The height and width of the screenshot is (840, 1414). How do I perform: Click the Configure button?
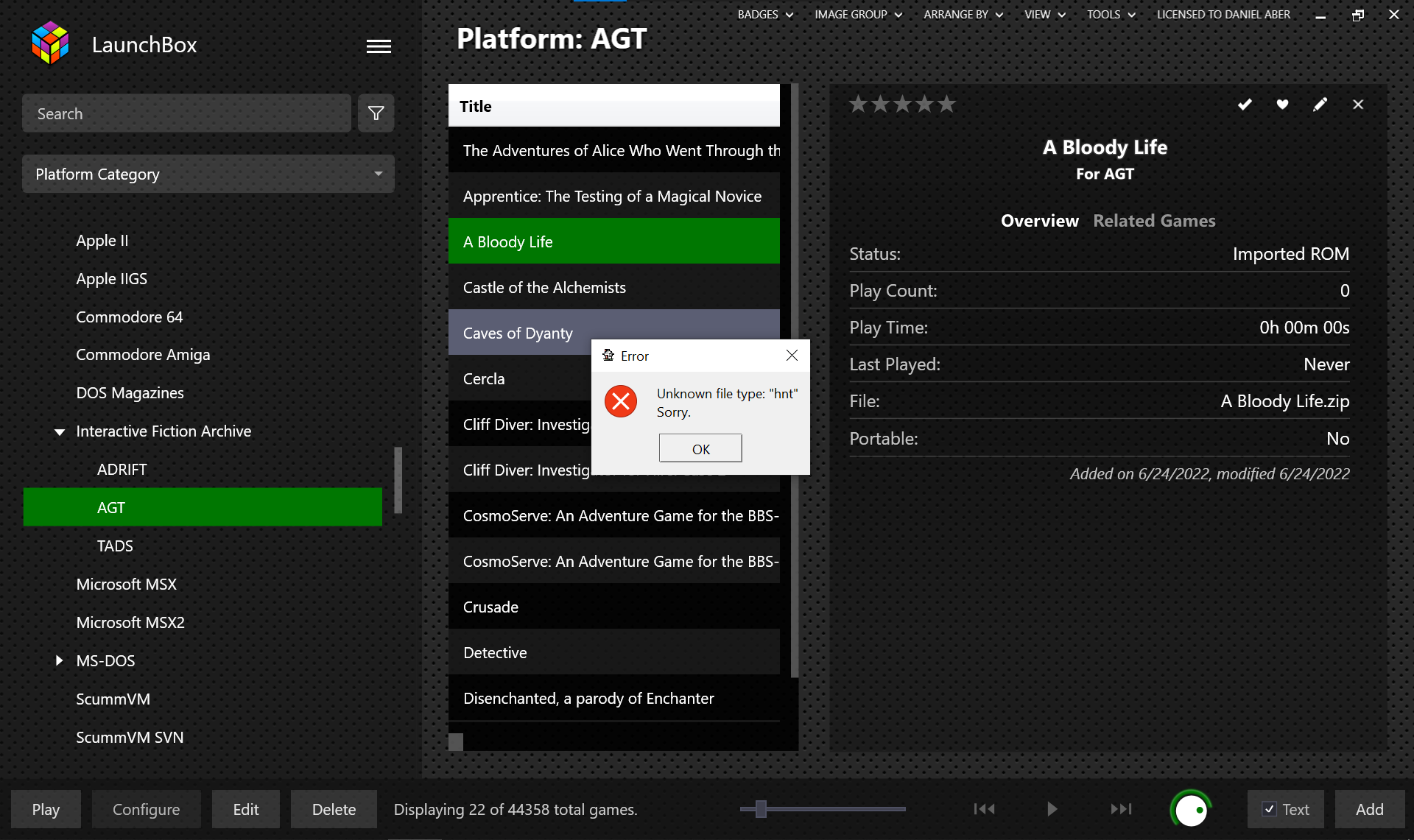(146, 809)
